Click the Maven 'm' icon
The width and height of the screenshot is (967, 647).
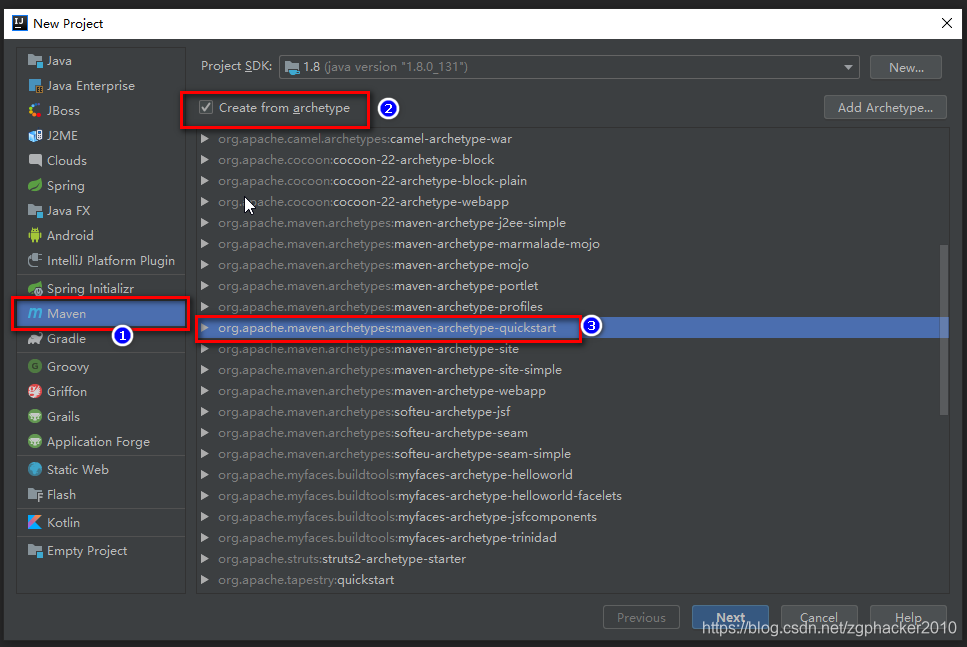pos(35,313)
